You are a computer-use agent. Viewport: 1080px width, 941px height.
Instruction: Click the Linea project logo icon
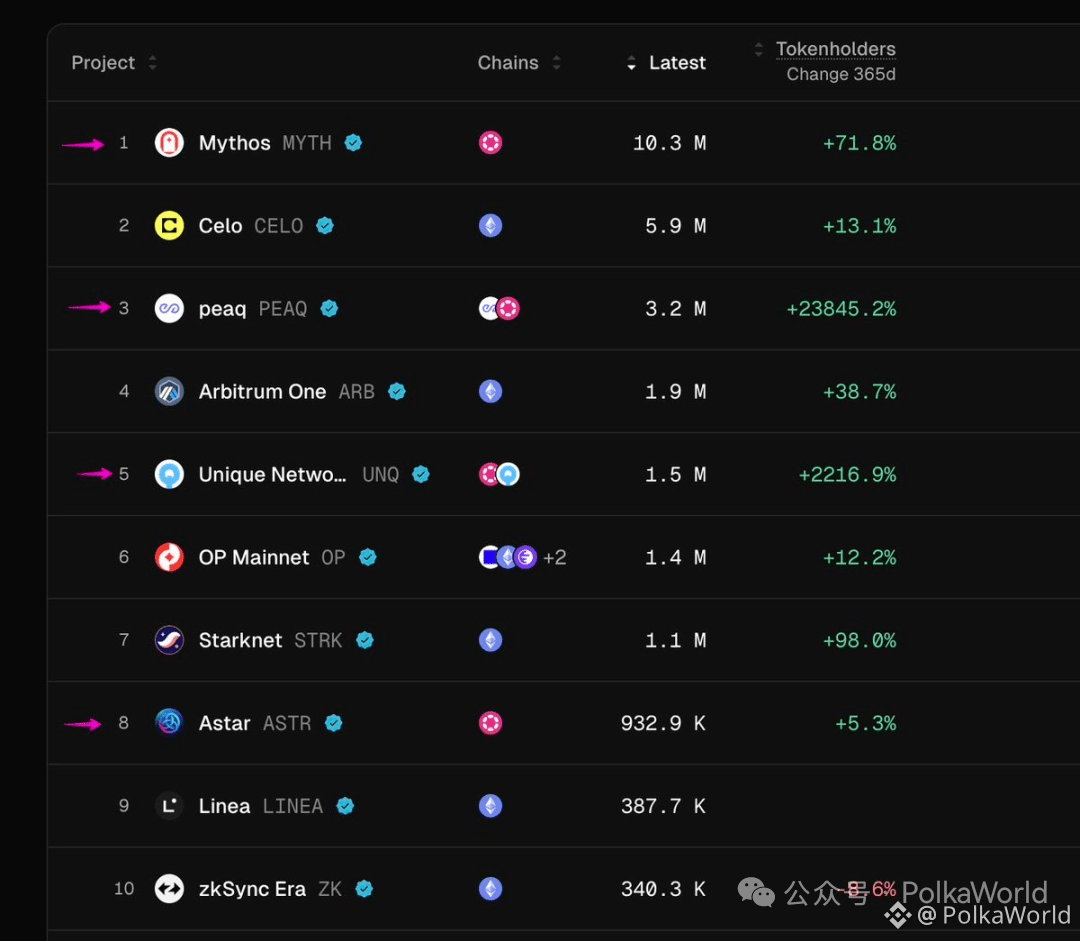coord(169,806)
